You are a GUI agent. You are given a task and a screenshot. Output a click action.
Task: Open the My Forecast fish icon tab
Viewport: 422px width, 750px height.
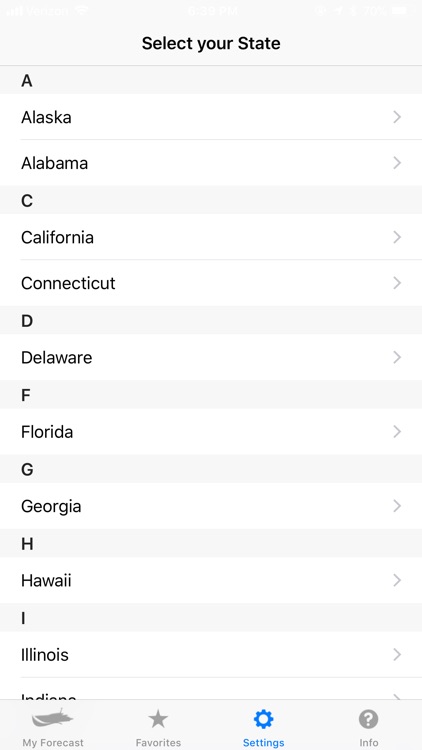pos(53,718)
